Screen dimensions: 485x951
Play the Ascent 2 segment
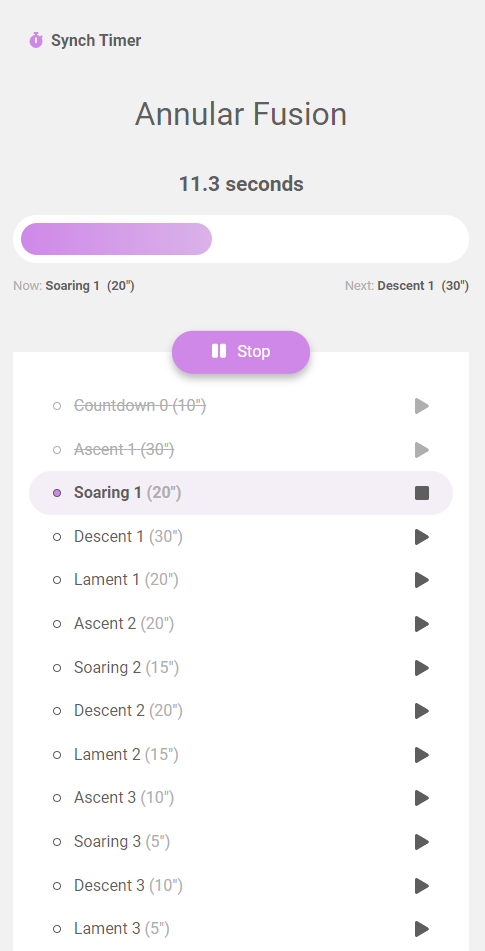point(422,623)
